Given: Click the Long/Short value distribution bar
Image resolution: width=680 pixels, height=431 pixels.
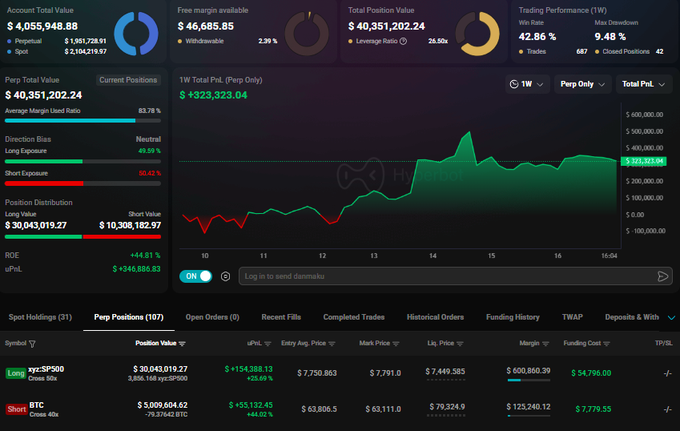Looking at the screenshot, I should click(x=83, y=237).
